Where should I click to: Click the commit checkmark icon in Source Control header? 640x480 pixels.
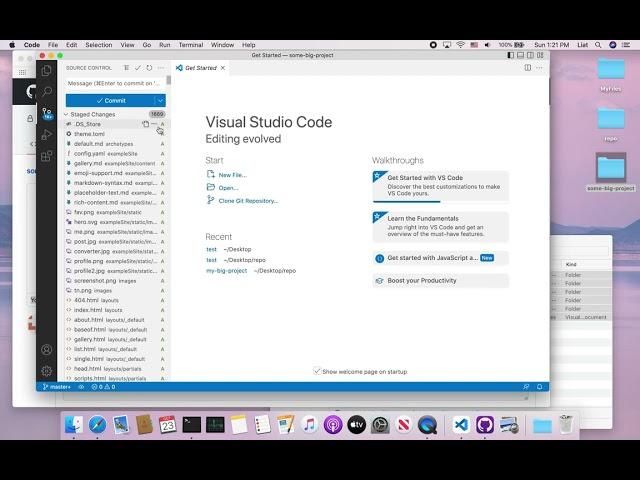point(138,68)
